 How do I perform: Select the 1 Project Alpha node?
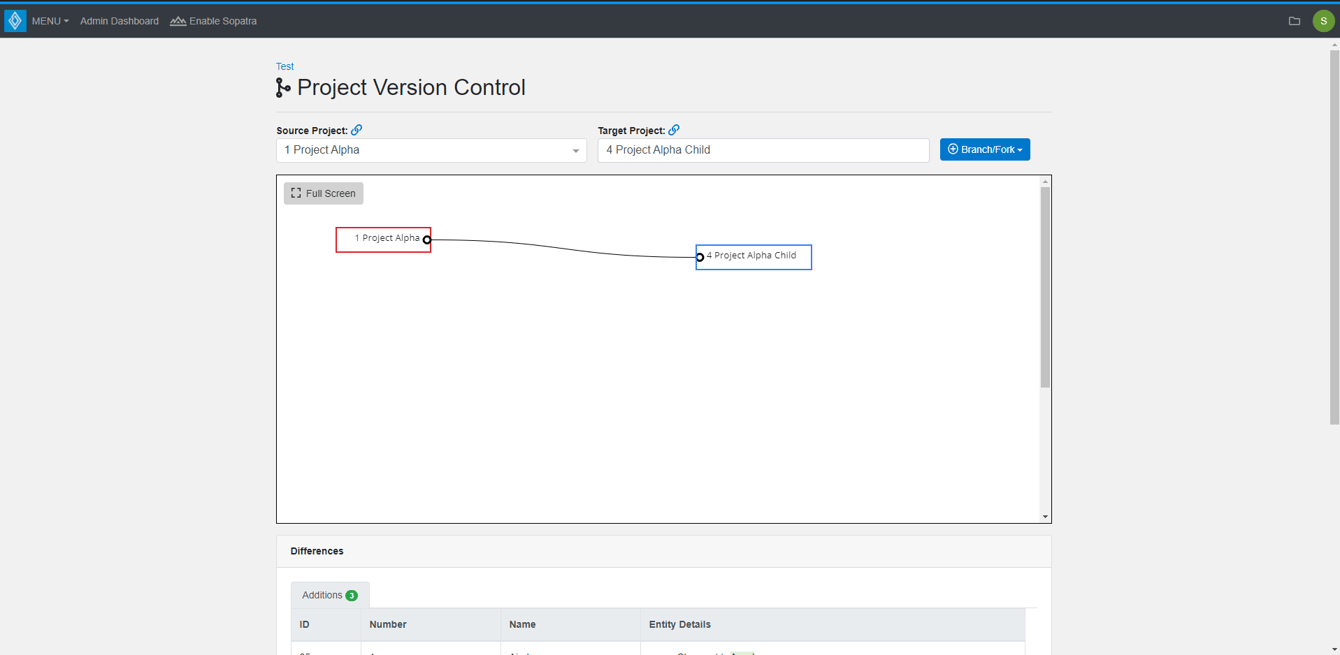click(x=383, y=240)
